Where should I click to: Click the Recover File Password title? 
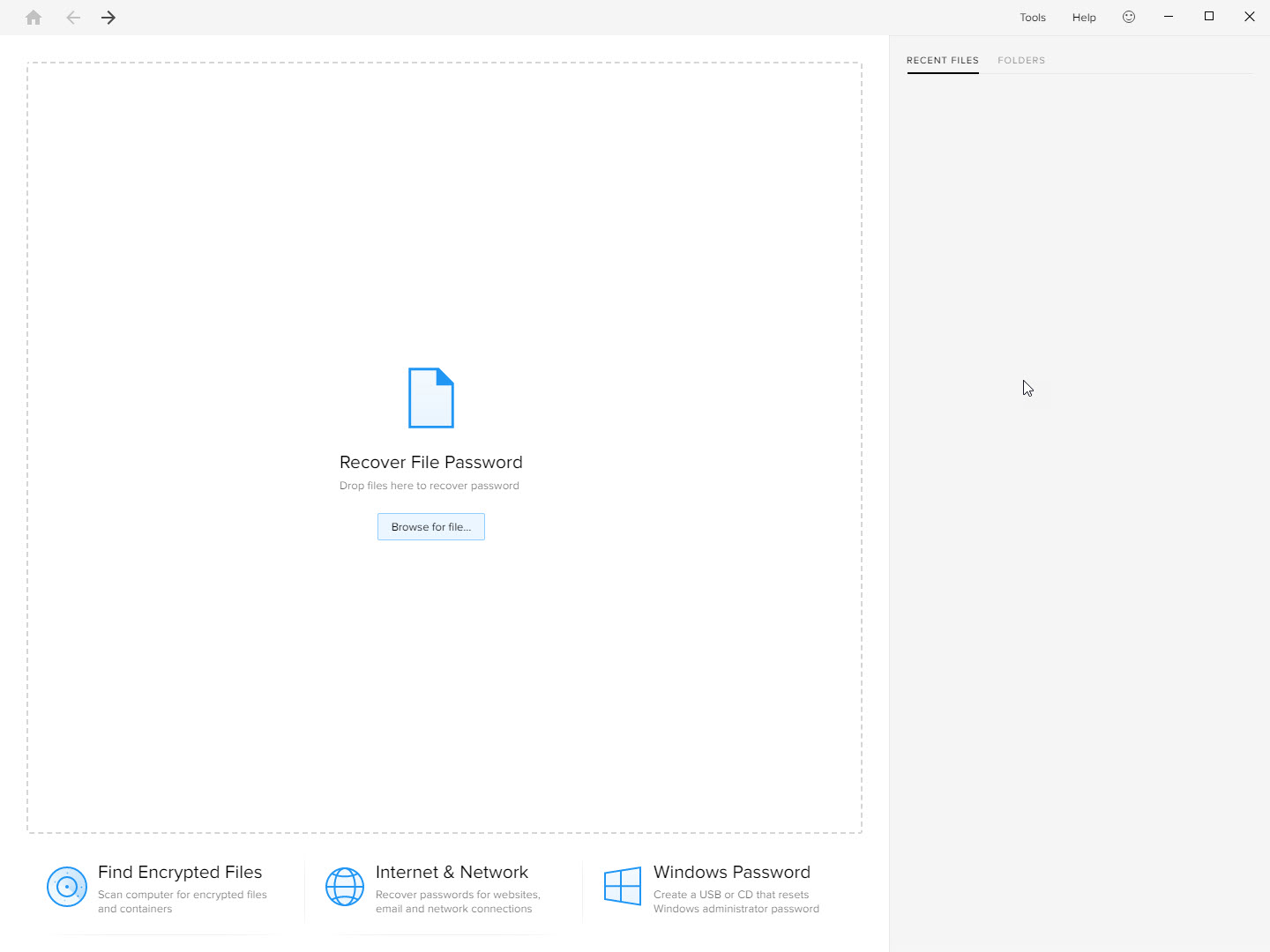pos(431,462)
